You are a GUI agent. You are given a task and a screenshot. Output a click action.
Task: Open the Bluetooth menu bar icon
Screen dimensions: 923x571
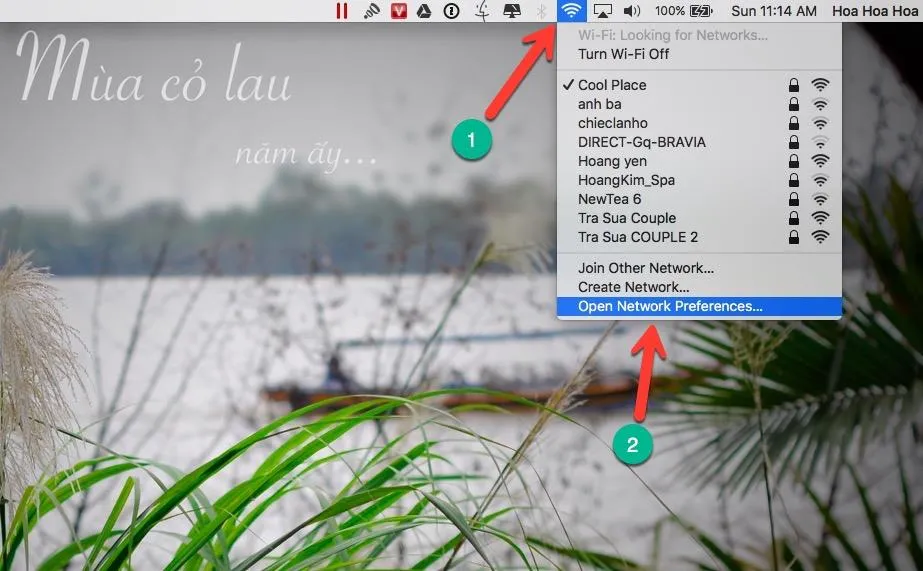[542, 11]
